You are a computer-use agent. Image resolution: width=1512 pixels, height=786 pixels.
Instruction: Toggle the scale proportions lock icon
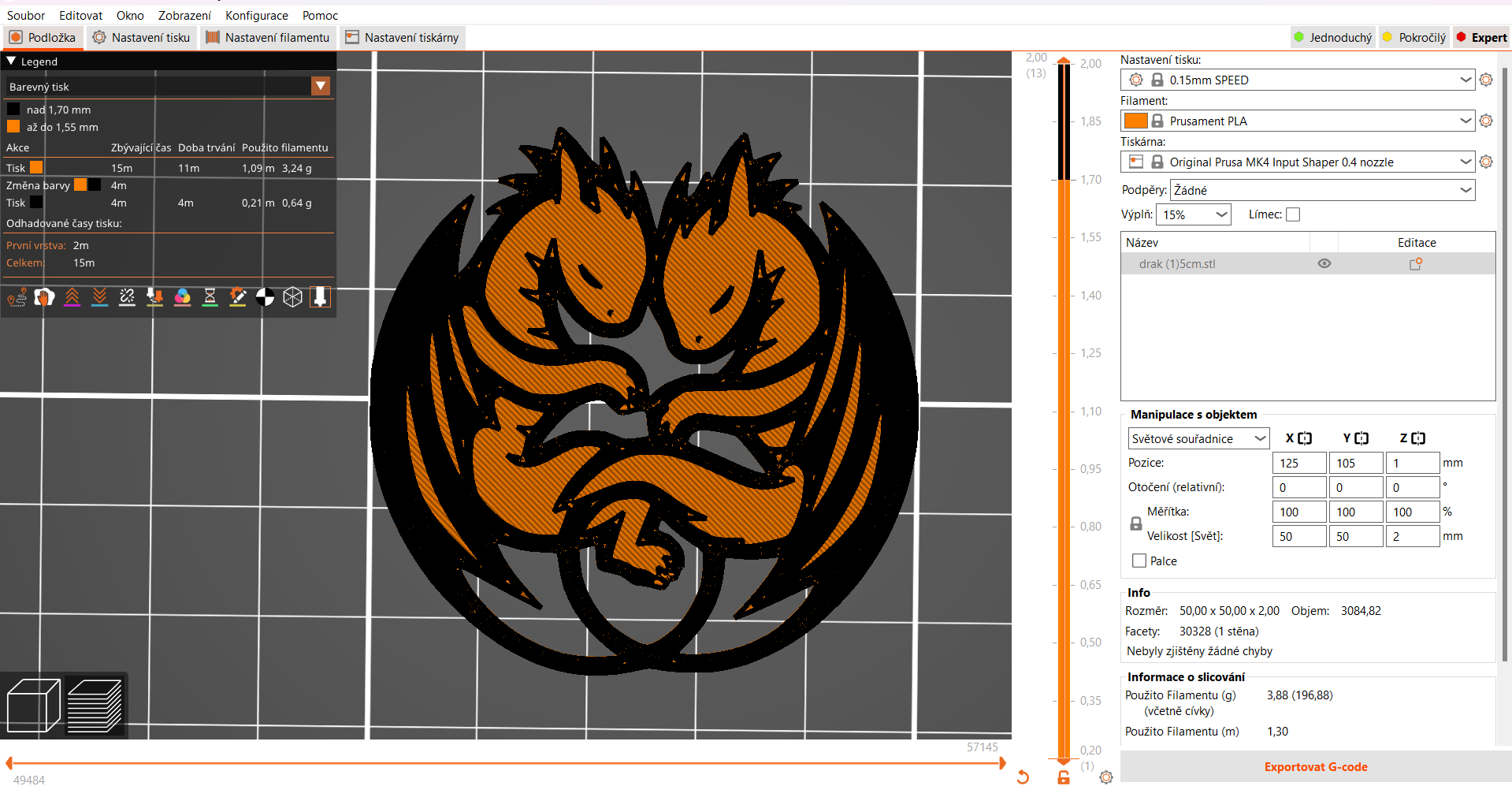[x=1136, y=523]
